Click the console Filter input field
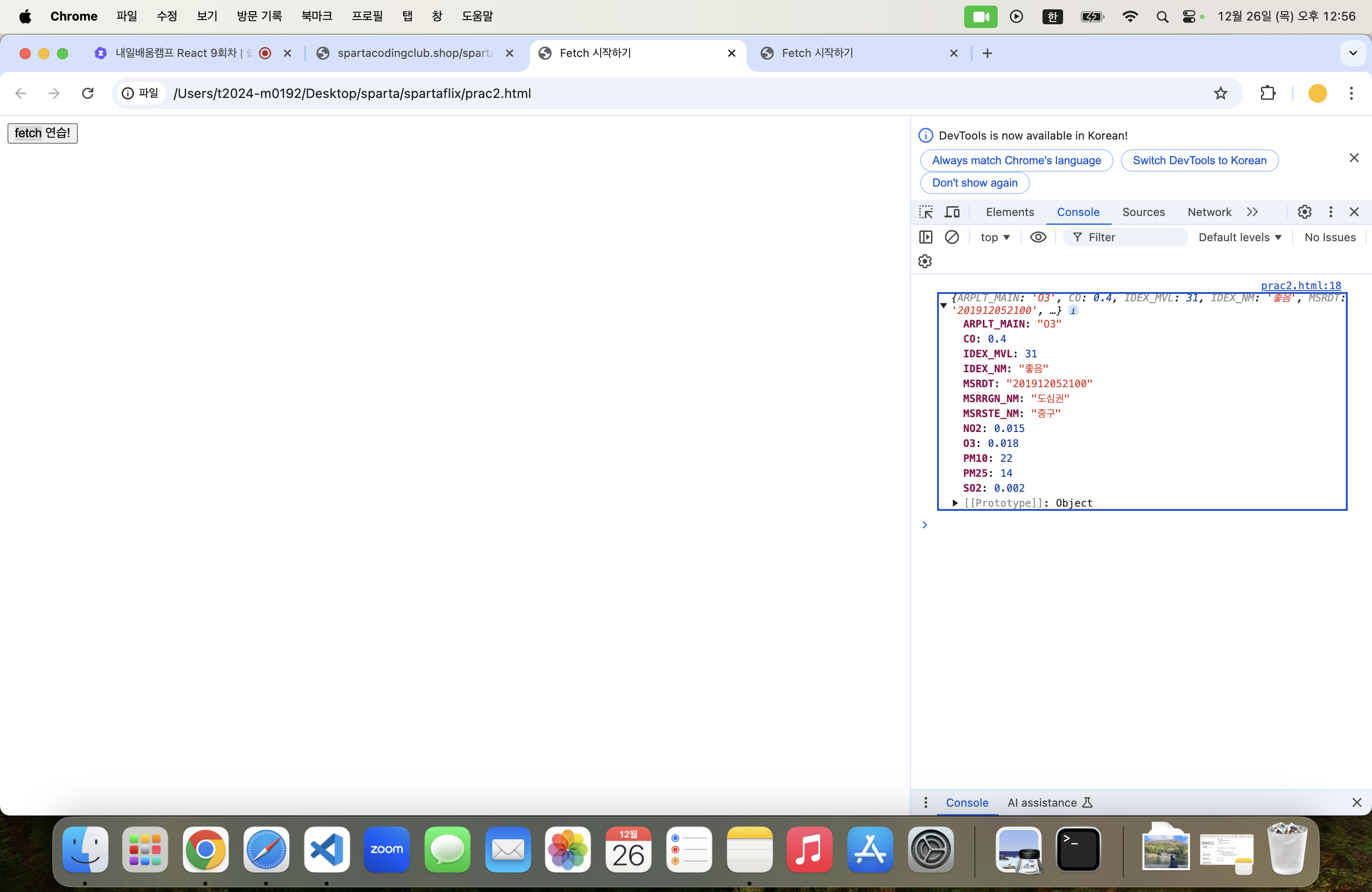The width and height of the screenshot is (1372, 892). pyautogui.click(x=1130, y=237)
